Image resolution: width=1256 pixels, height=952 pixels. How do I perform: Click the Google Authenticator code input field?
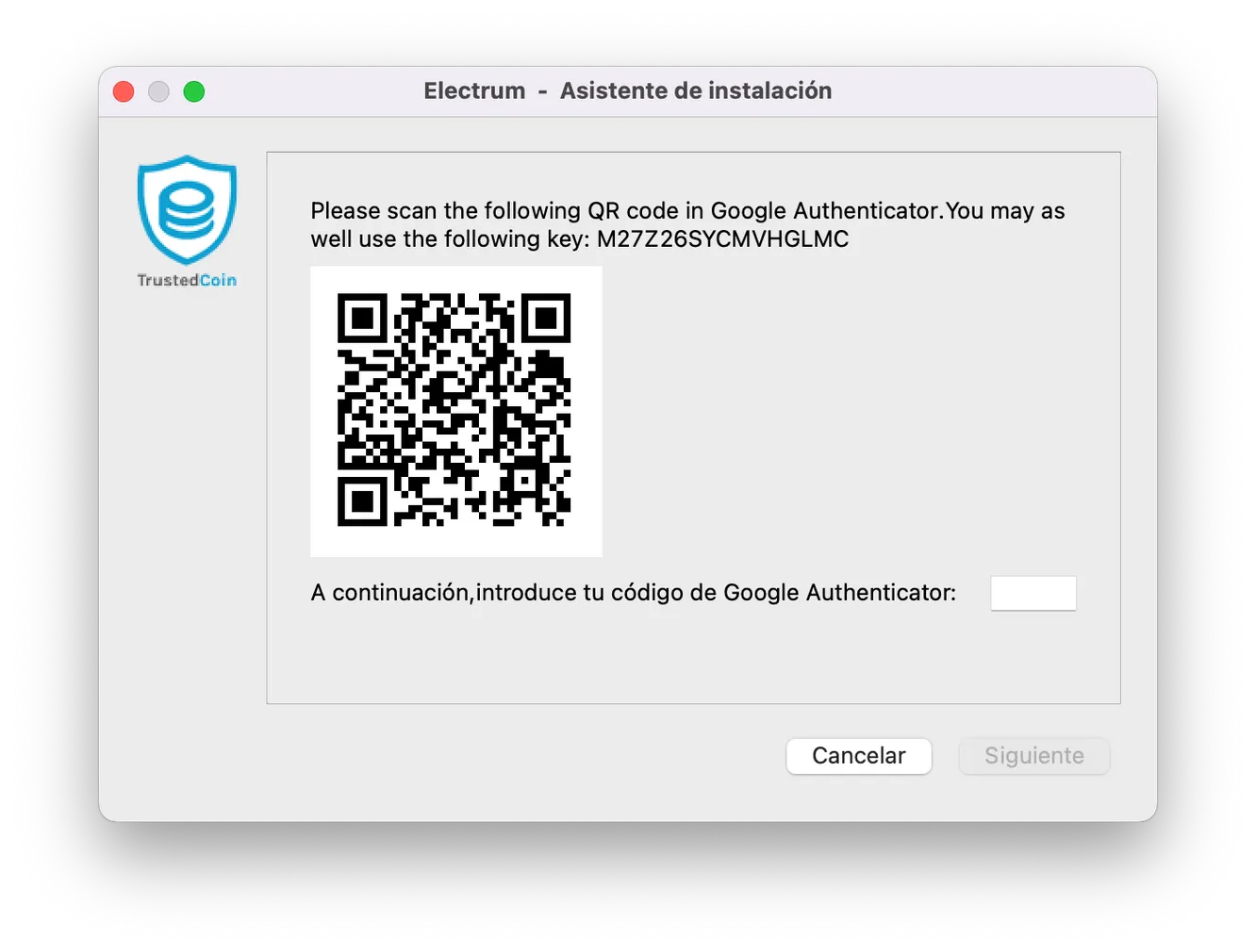pos(1033,592)
